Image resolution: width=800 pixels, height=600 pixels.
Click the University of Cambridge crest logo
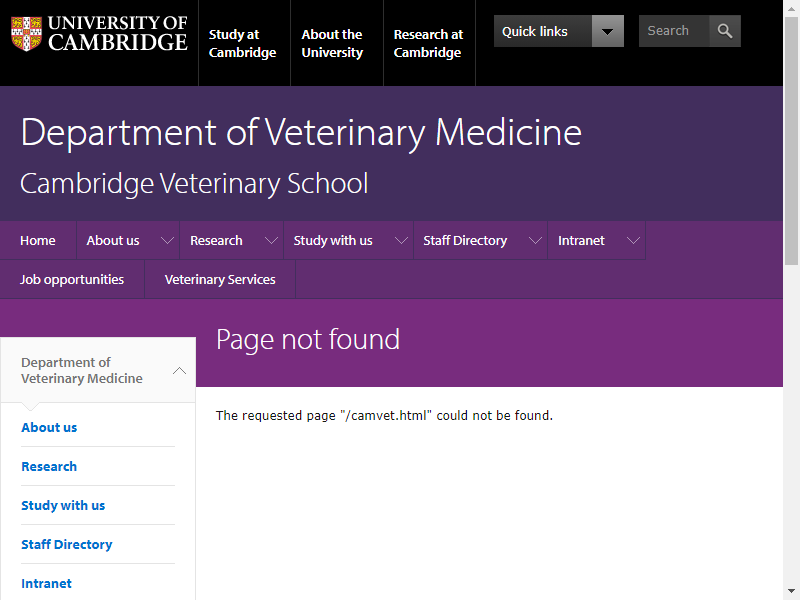click(x=27, y=34)
